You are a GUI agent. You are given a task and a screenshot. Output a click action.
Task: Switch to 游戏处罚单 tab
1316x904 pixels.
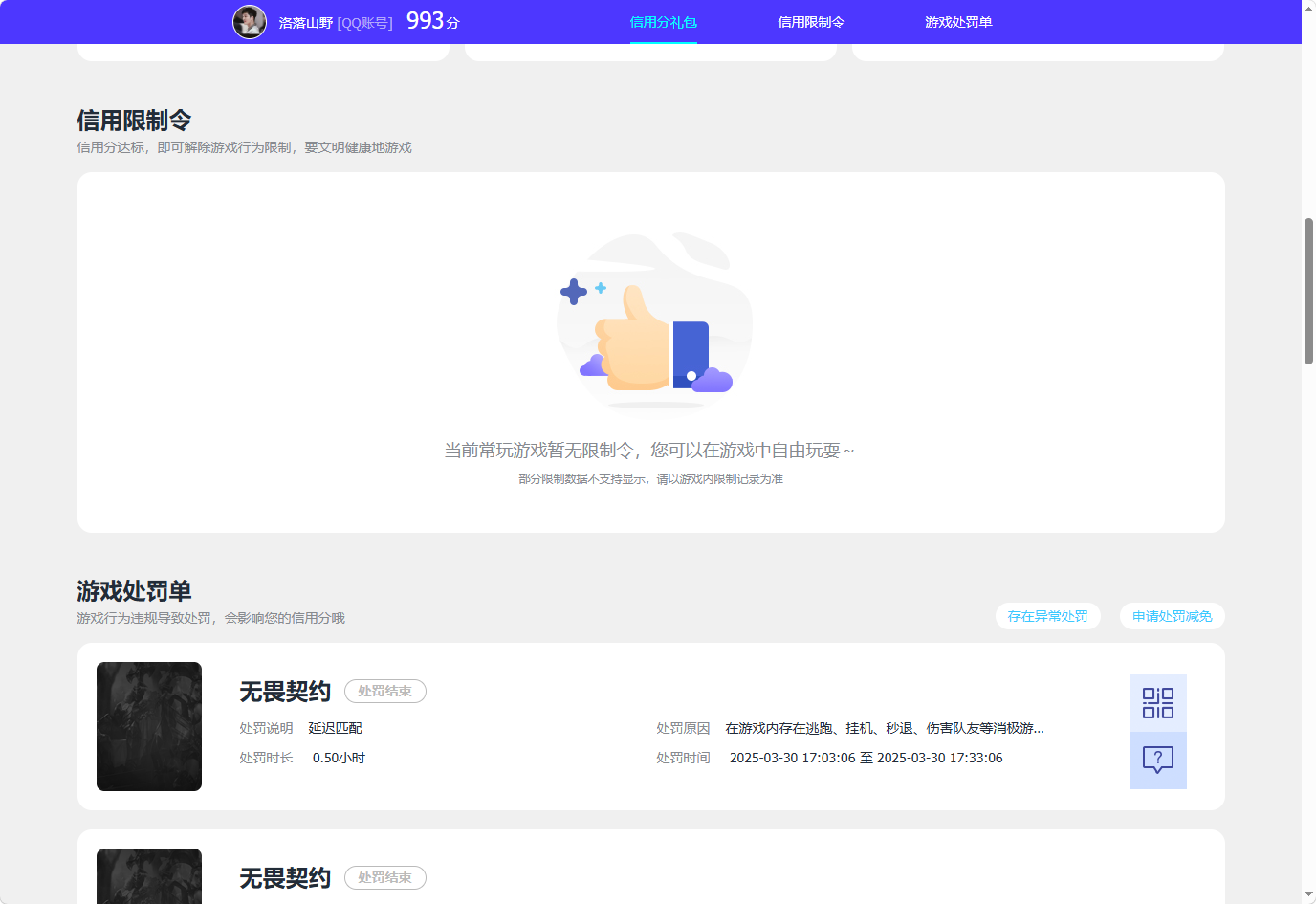[958, 22]
